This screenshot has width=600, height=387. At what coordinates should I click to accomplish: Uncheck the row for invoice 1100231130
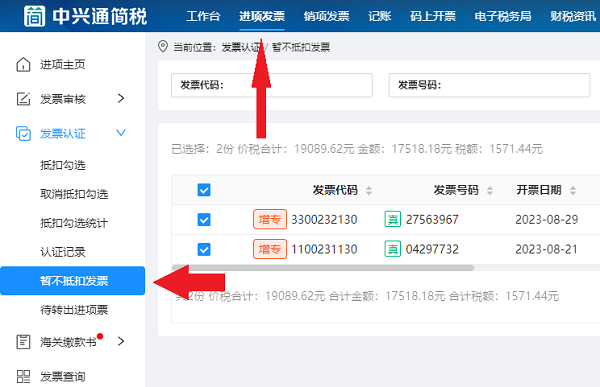click(x=204, y=250)
